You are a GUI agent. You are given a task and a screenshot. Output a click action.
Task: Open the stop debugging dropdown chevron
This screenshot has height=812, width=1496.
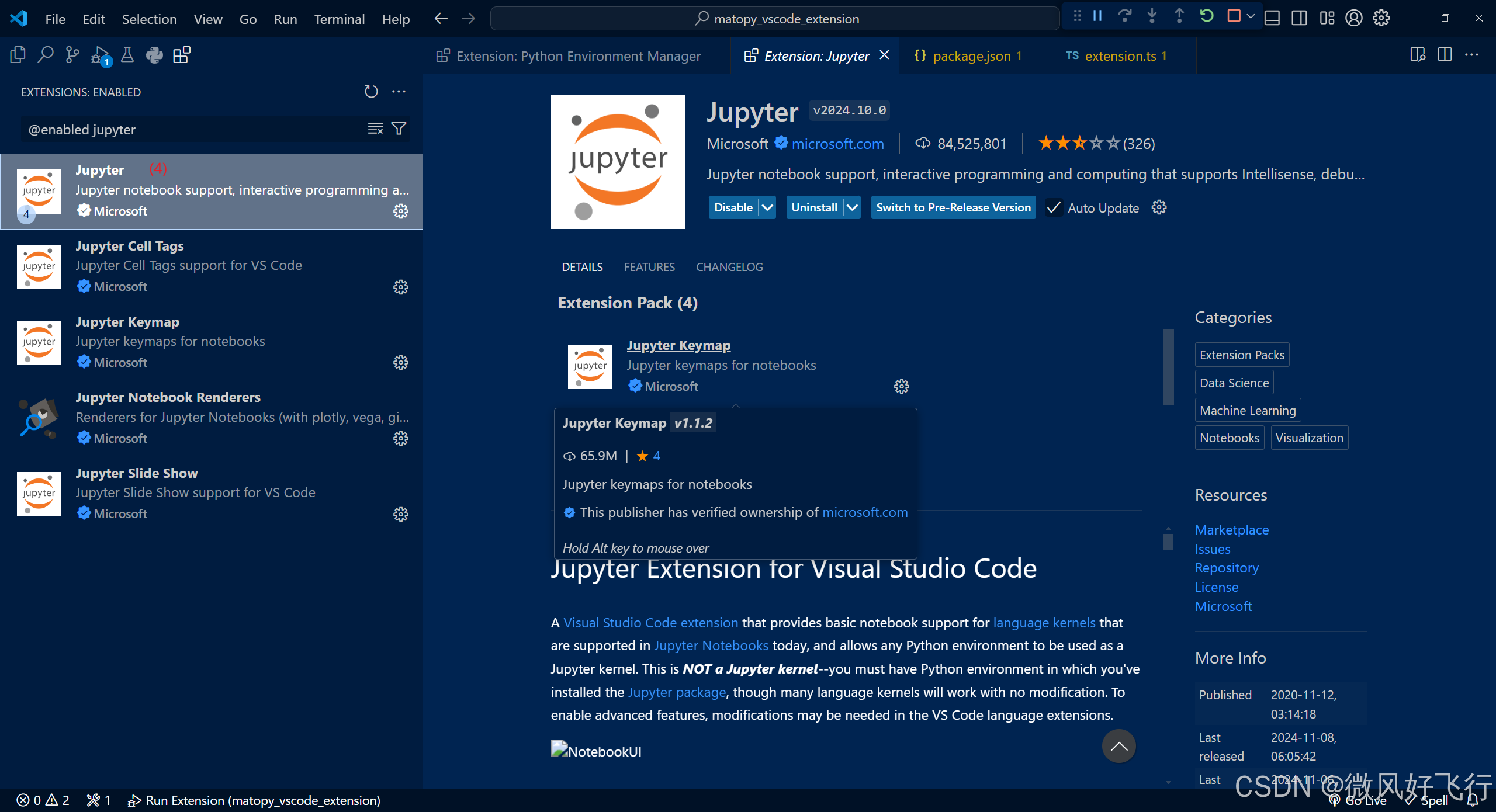(x=1251, y=16)
